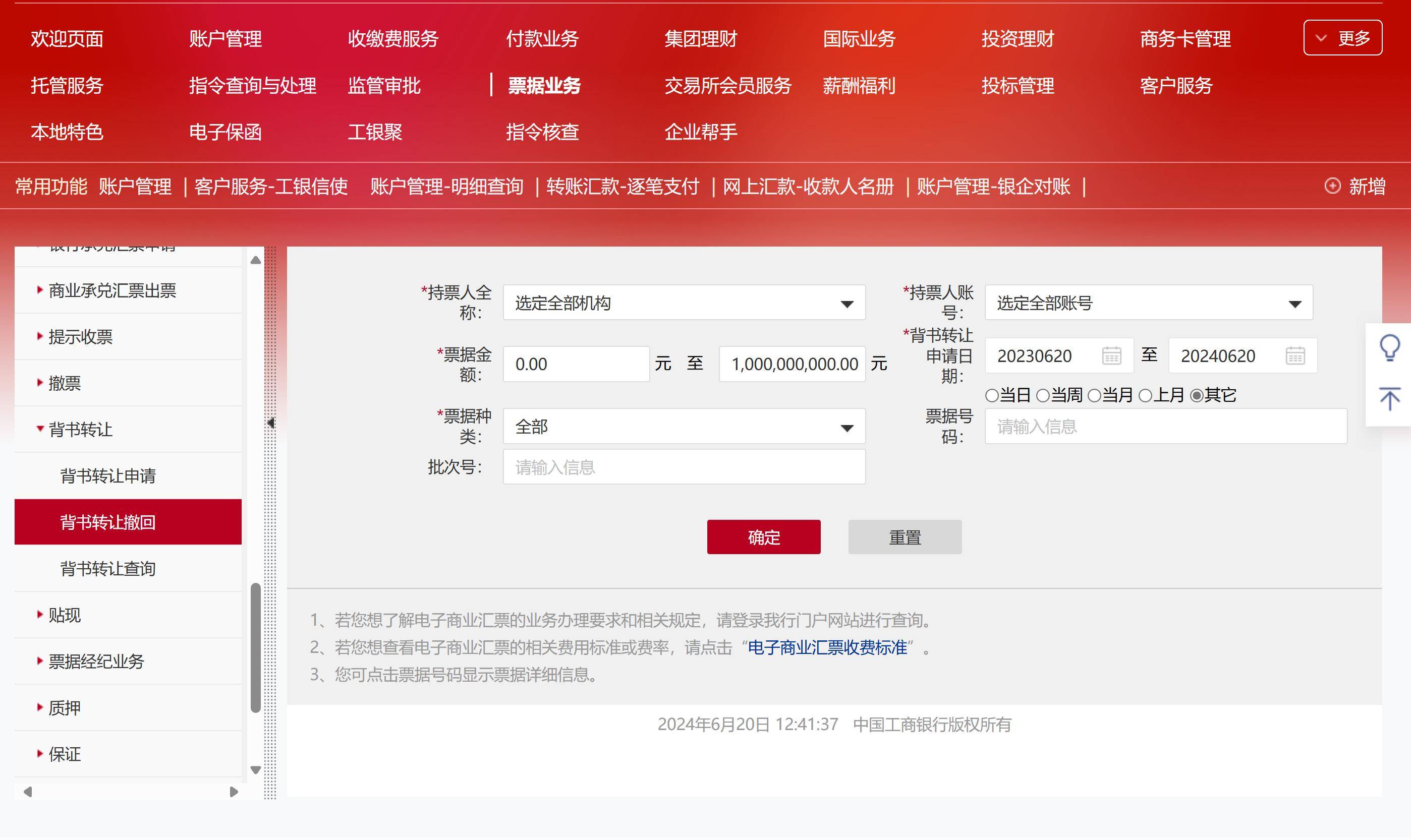
Task: Open the end date calendar picker
Action: click(1295, 355)
